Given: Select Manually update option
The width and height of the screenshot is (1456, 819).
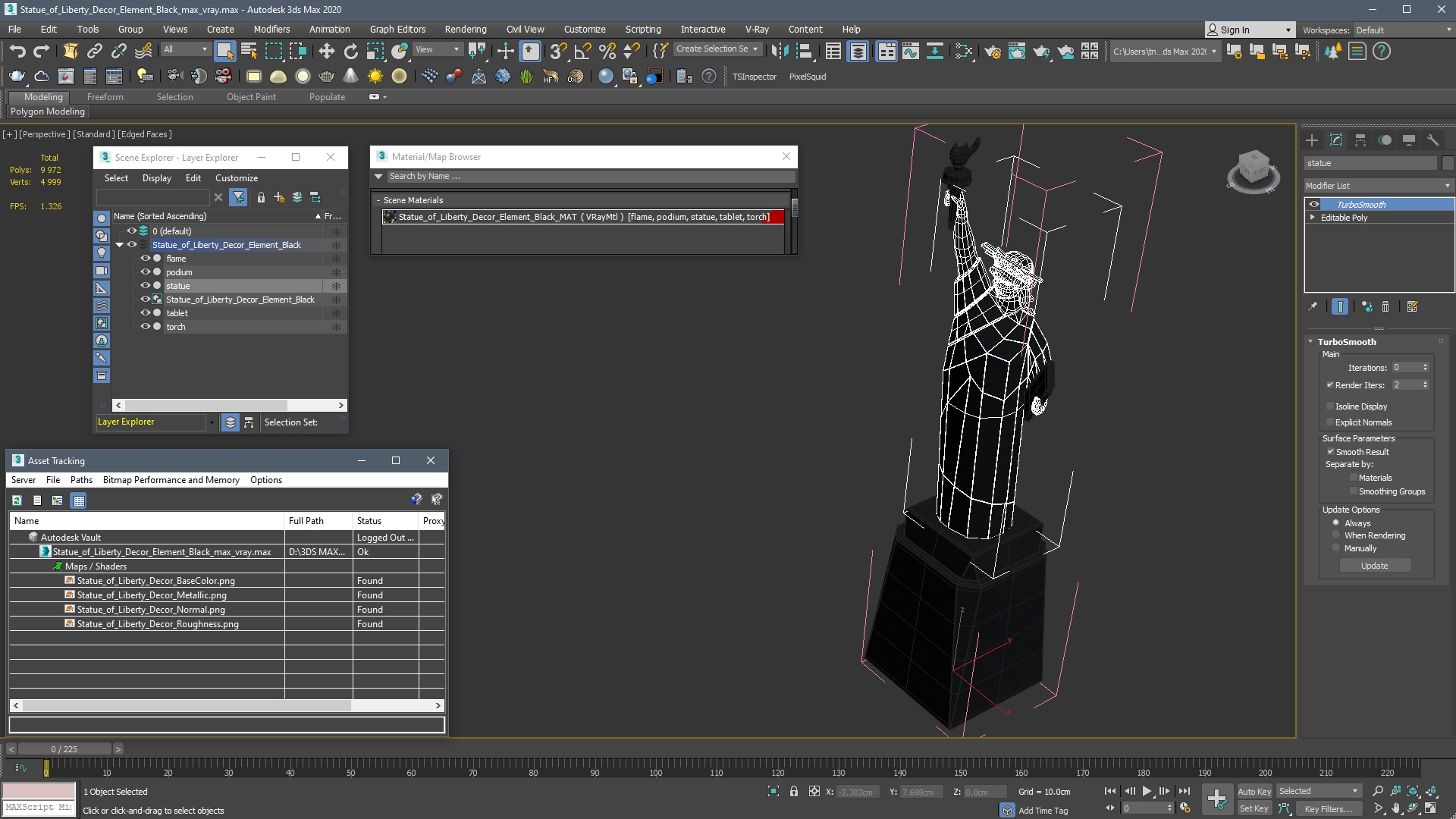Looking at the screenshot, I should 1336,548.
